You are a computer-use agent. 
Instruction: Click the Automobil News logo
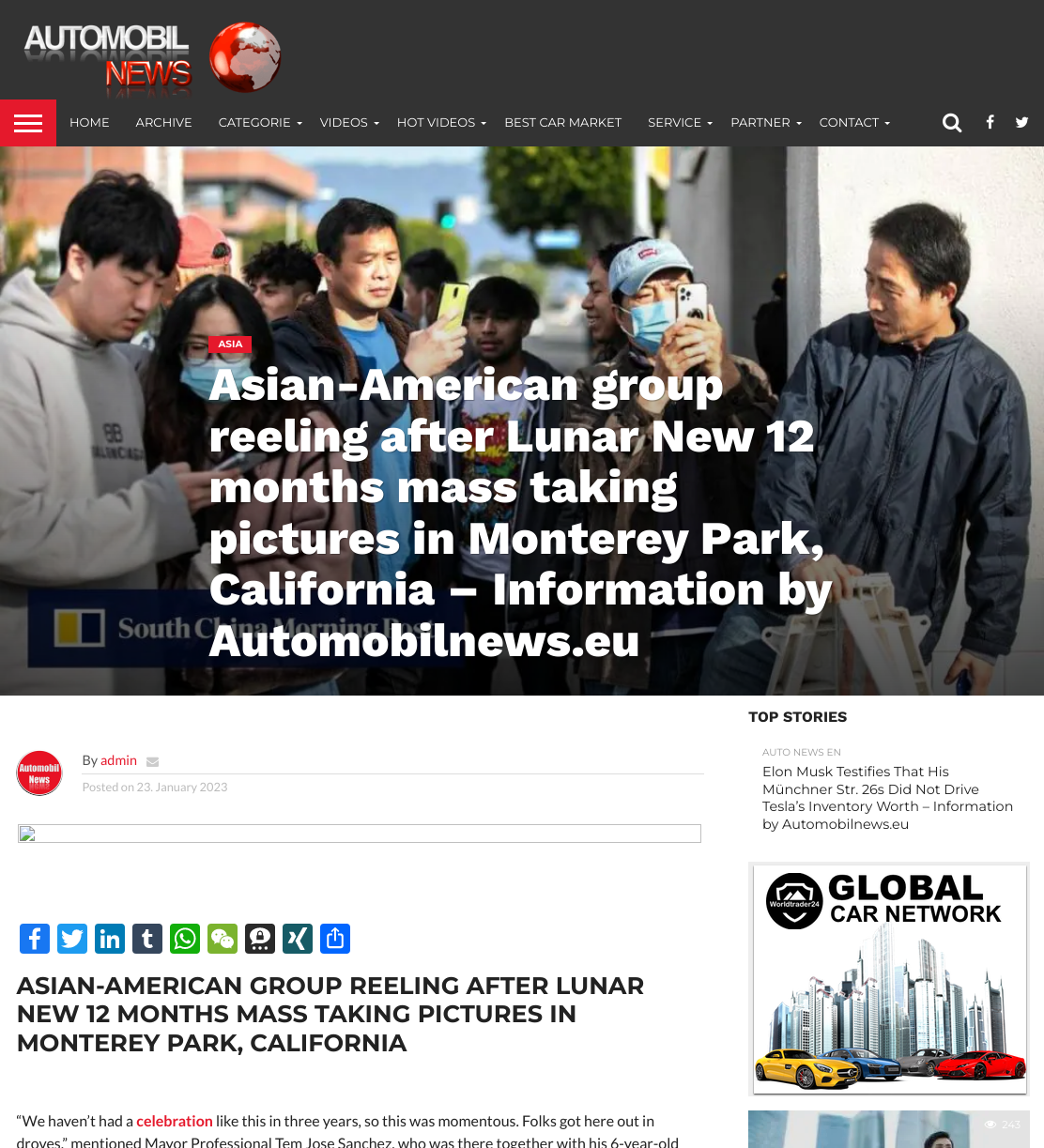click(x=152, y=59)
